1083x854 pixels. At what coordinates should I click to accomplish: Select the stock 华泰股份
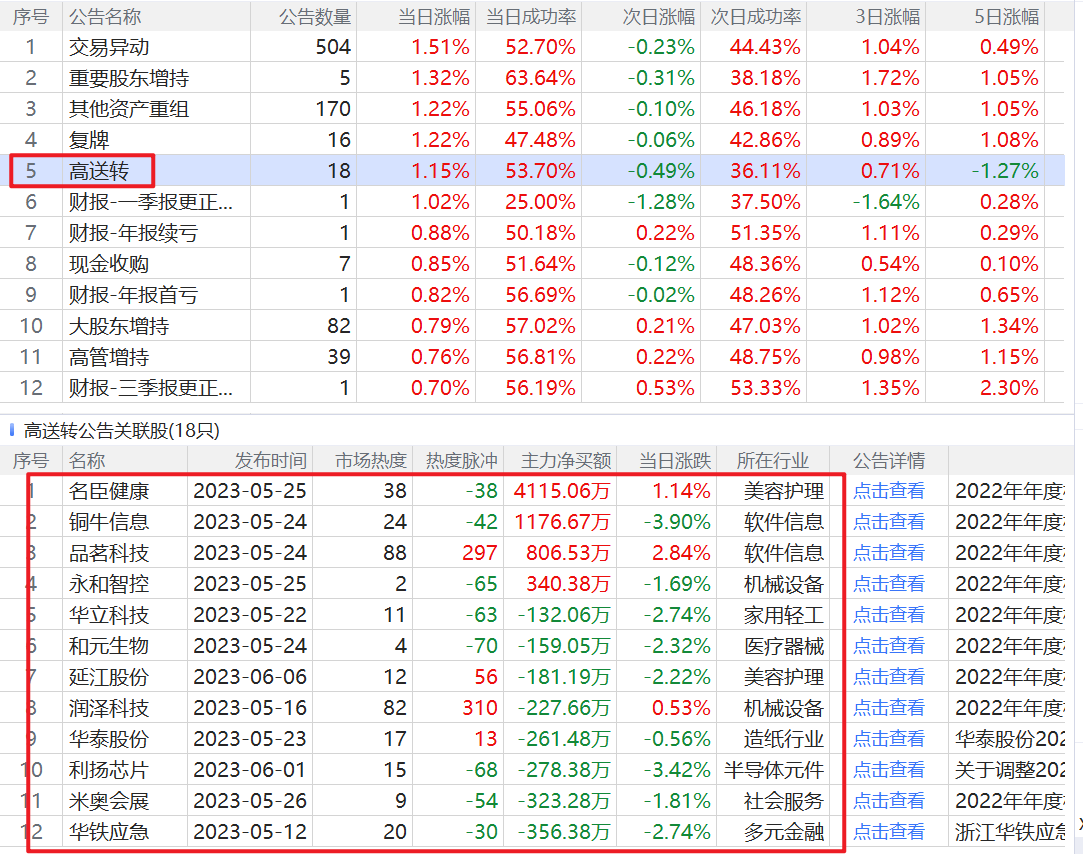tap(109, 739)
